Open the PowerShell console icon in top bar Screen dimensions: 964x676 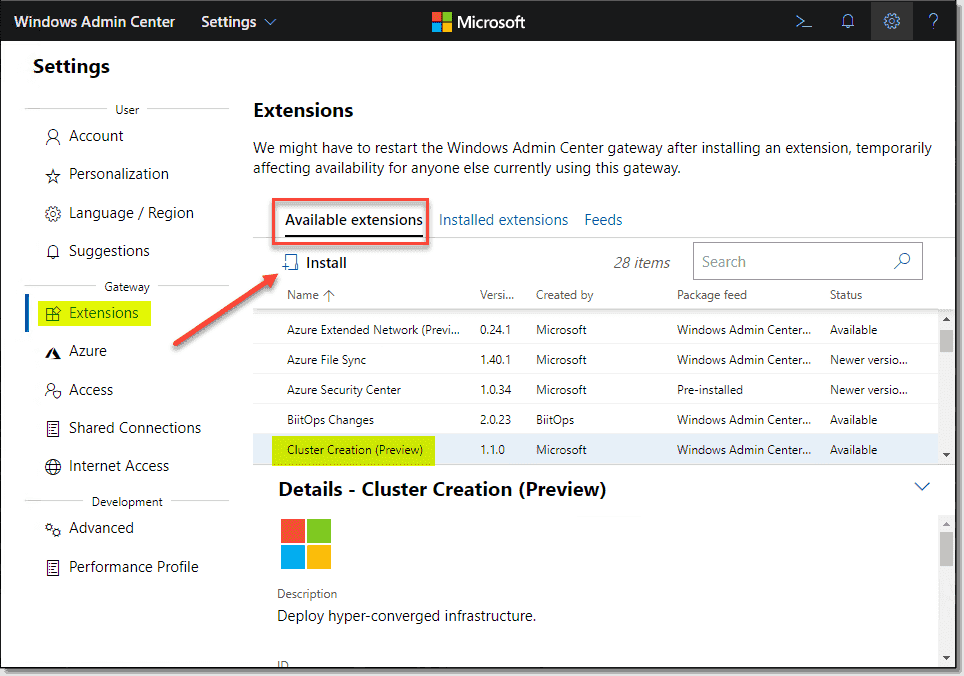point(803,21)
